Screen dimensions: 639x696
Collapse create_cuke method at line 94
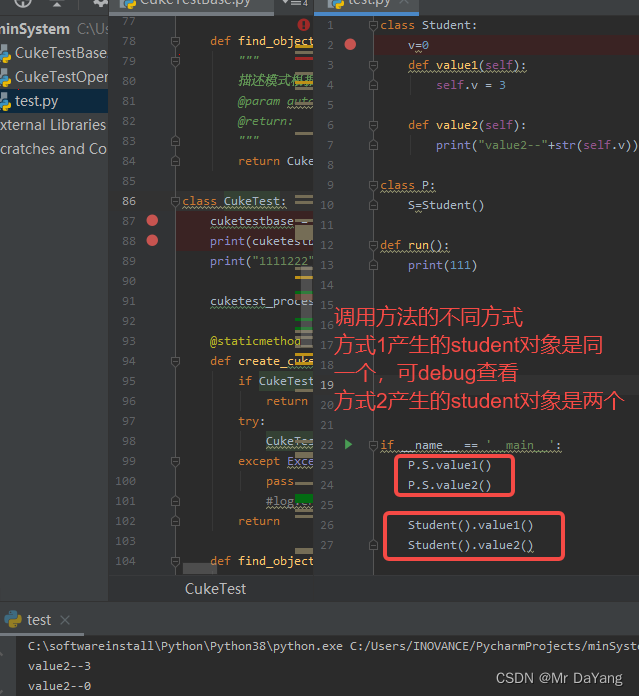tap(175, 361)
